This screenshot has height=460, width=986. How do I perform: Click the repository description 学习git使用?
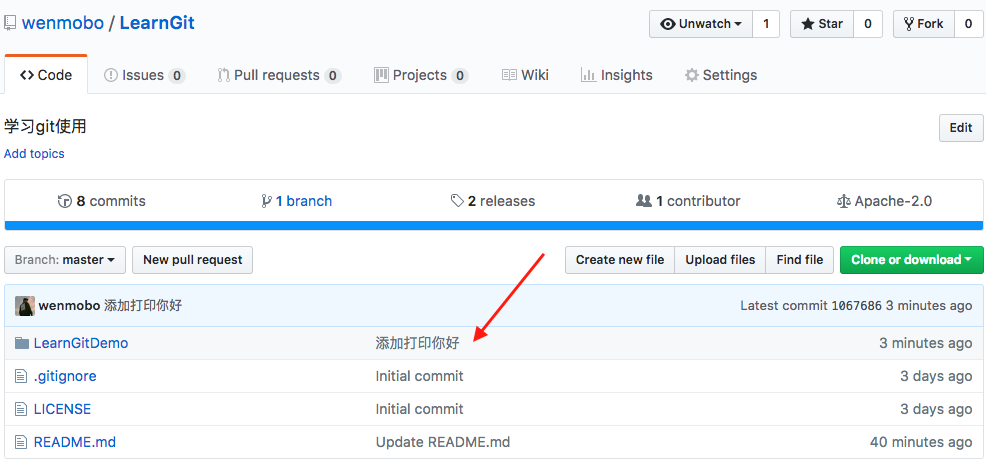coord(45,127)
